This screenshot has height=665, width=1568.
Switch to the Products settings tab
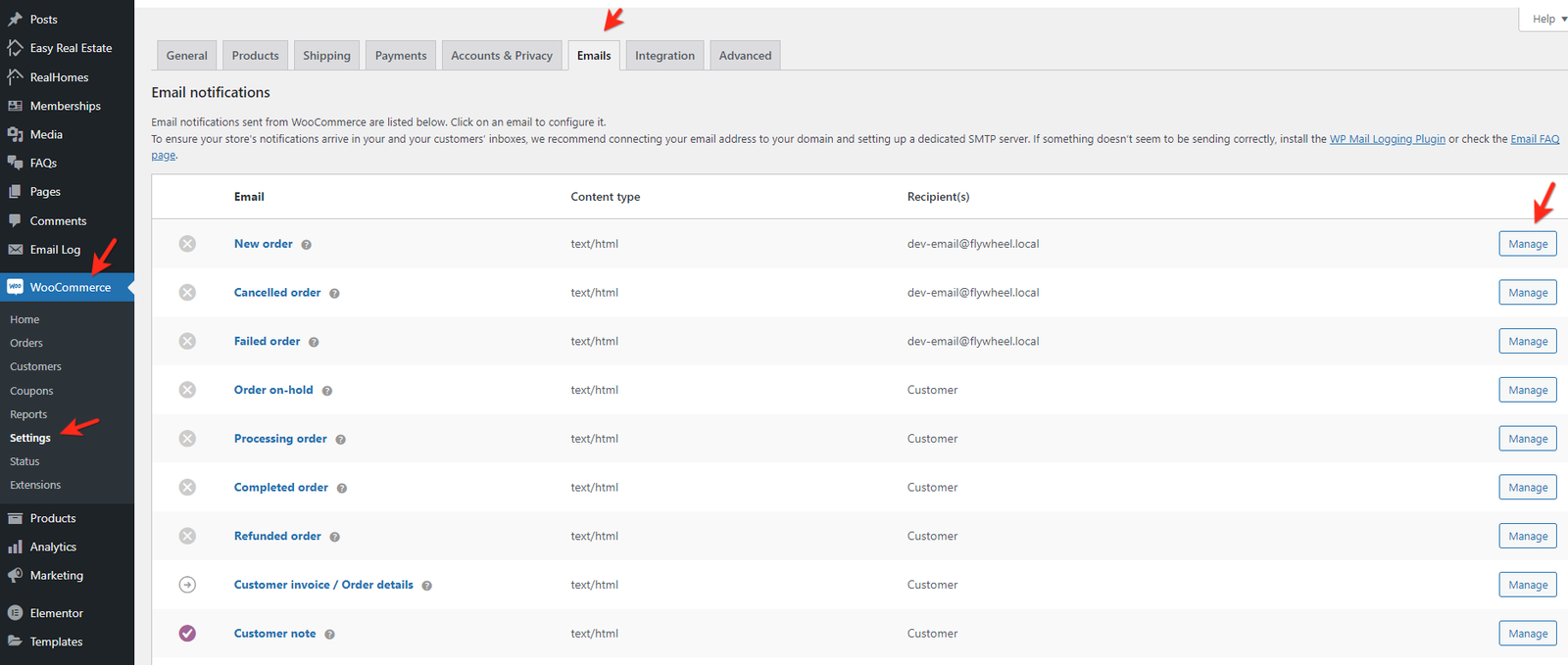(x=255, y=56)
